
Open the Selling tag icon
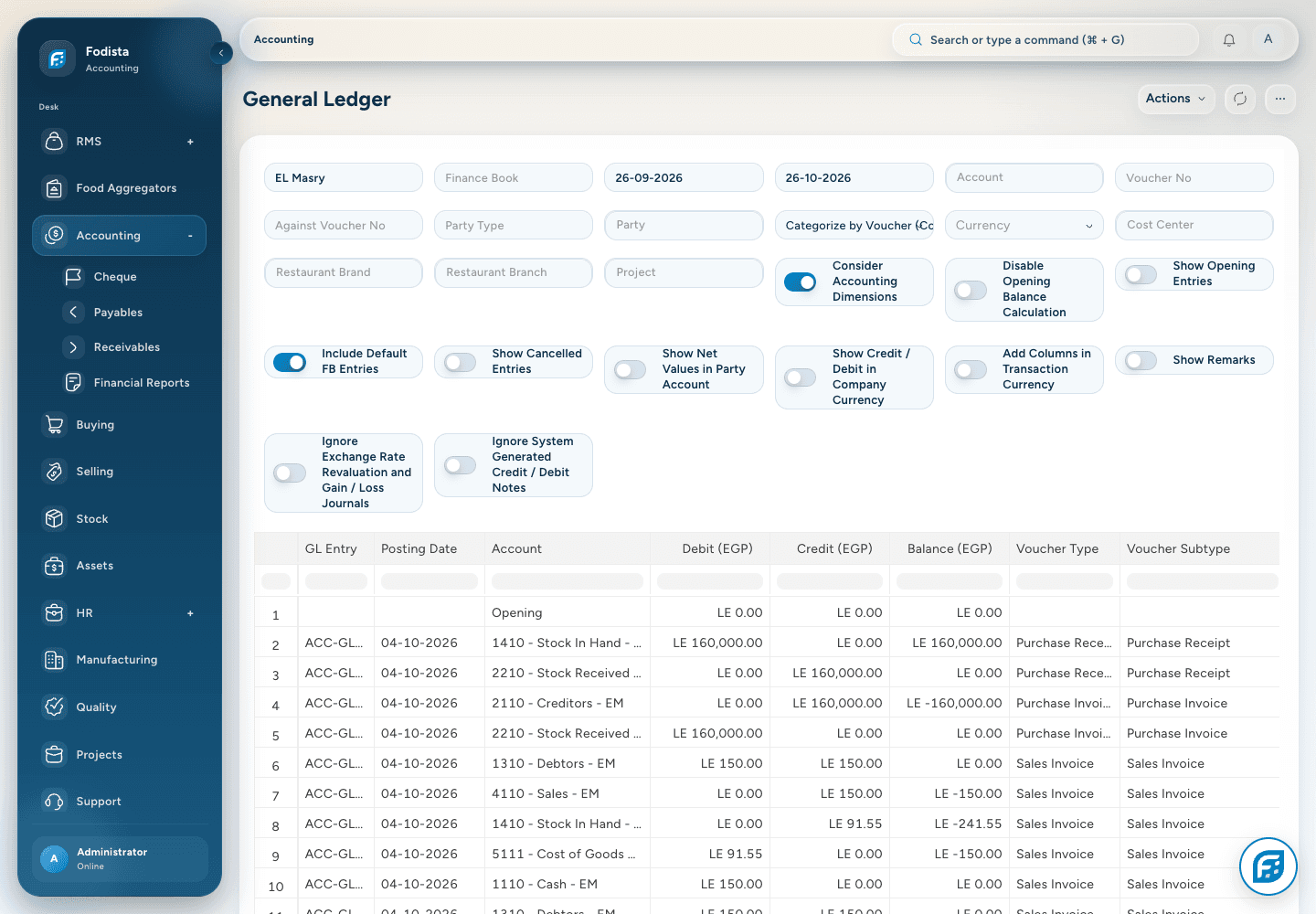coord(54,472)
